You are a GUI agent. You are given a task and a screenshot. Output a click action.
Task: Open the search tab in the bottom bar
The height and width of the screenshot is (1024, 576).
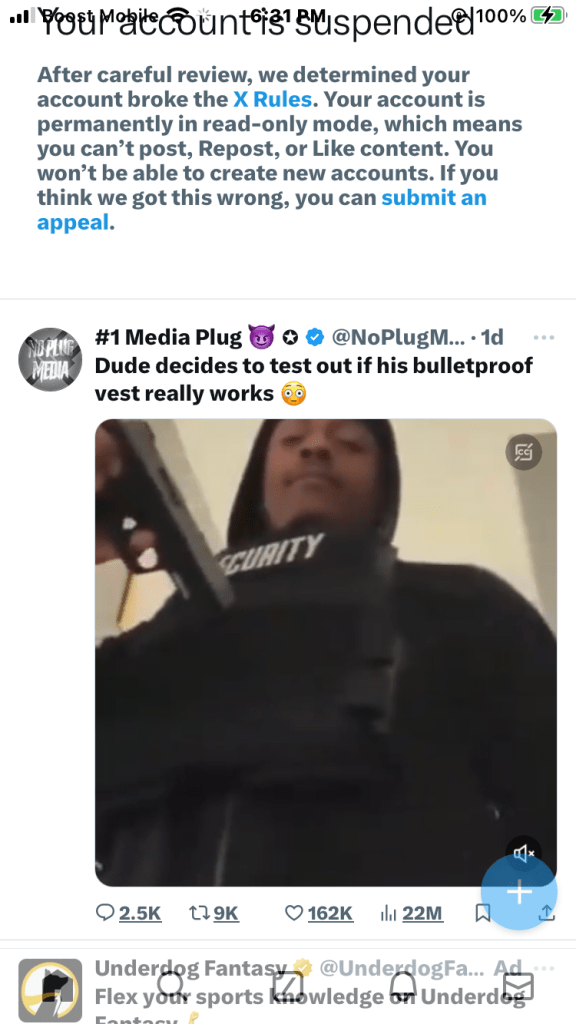[x=171, y=985]
